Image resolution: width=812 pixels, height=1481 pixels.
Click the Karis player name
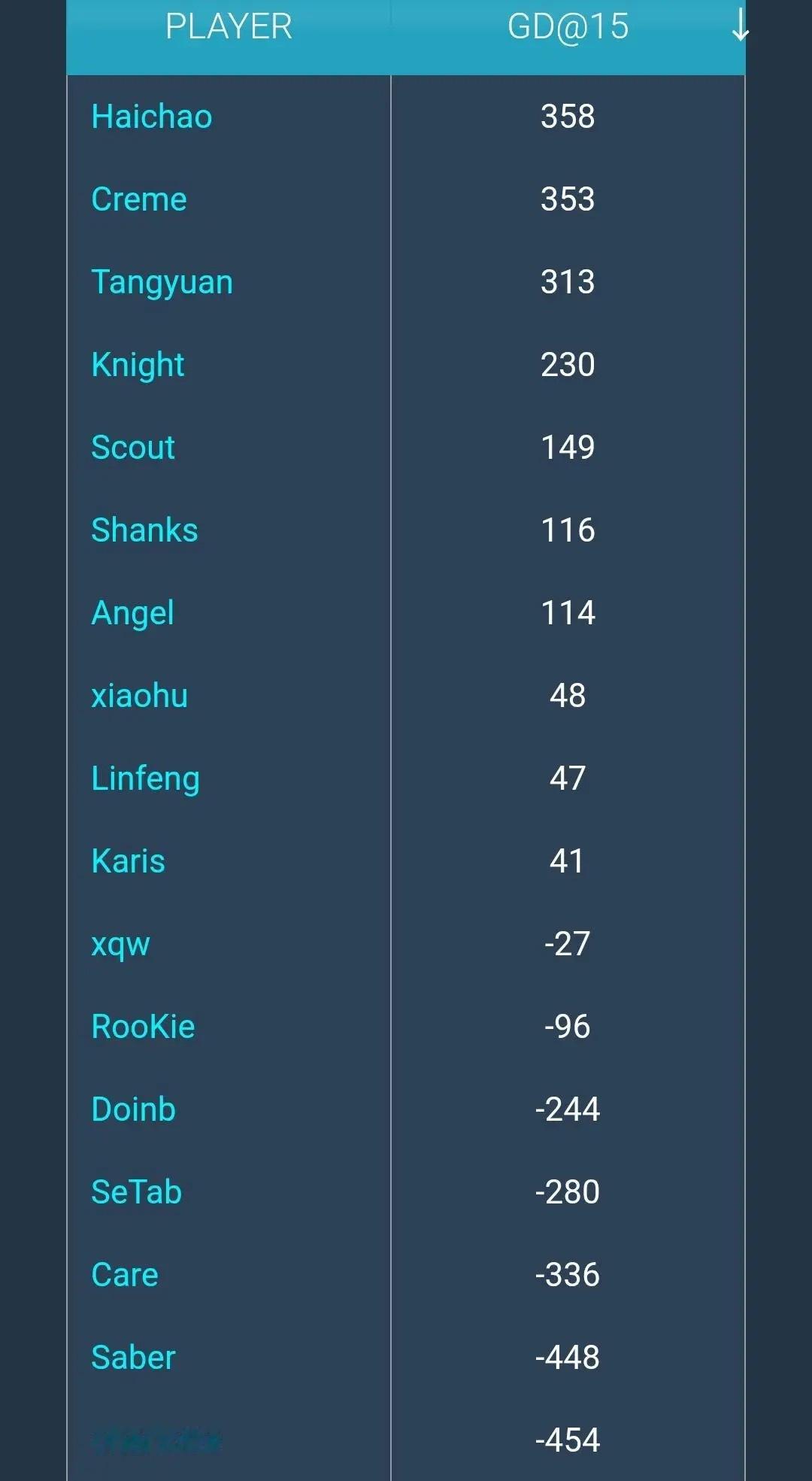[x=128, y=861]
